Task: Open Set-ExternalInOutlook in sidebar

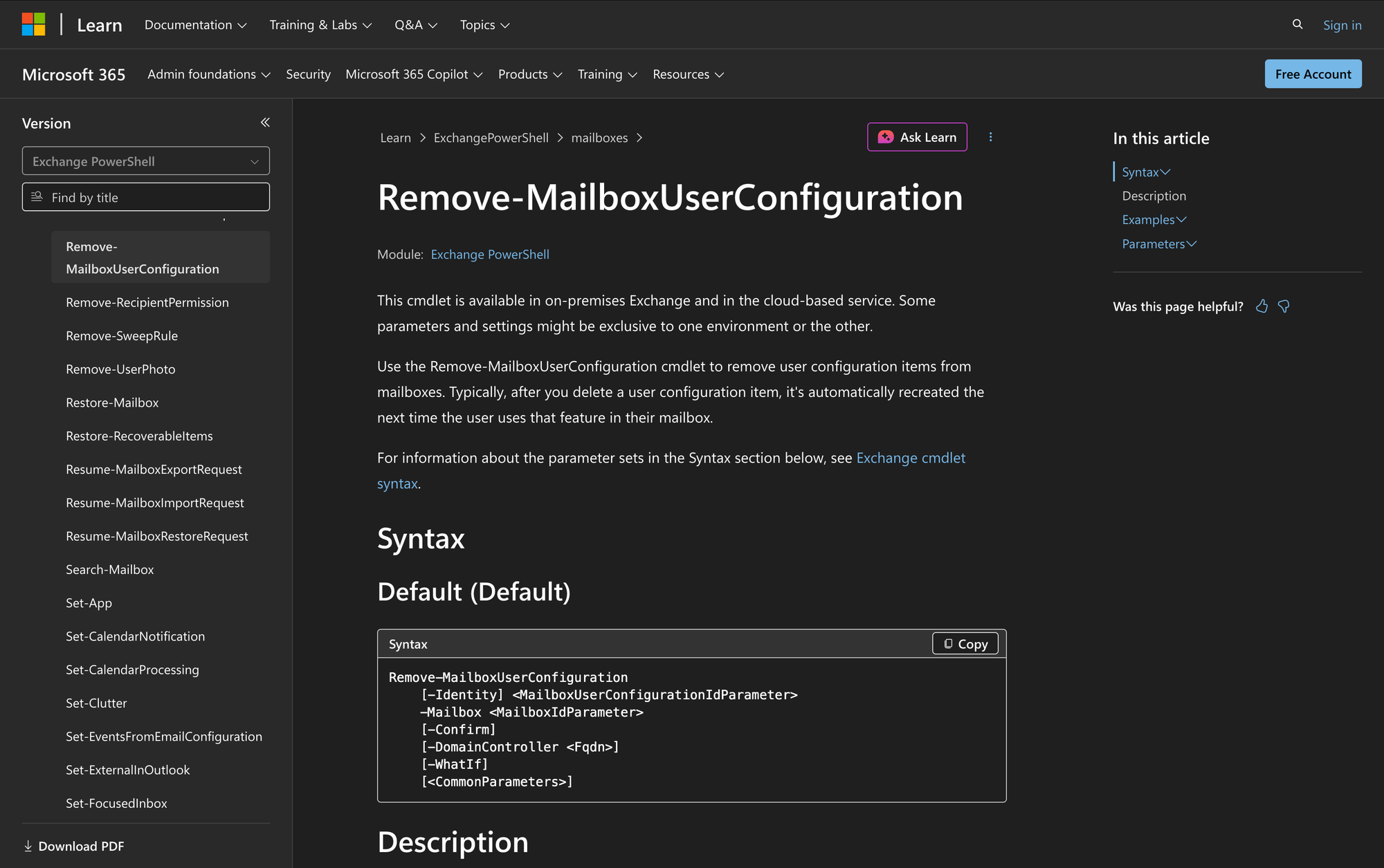Action: 127,770
